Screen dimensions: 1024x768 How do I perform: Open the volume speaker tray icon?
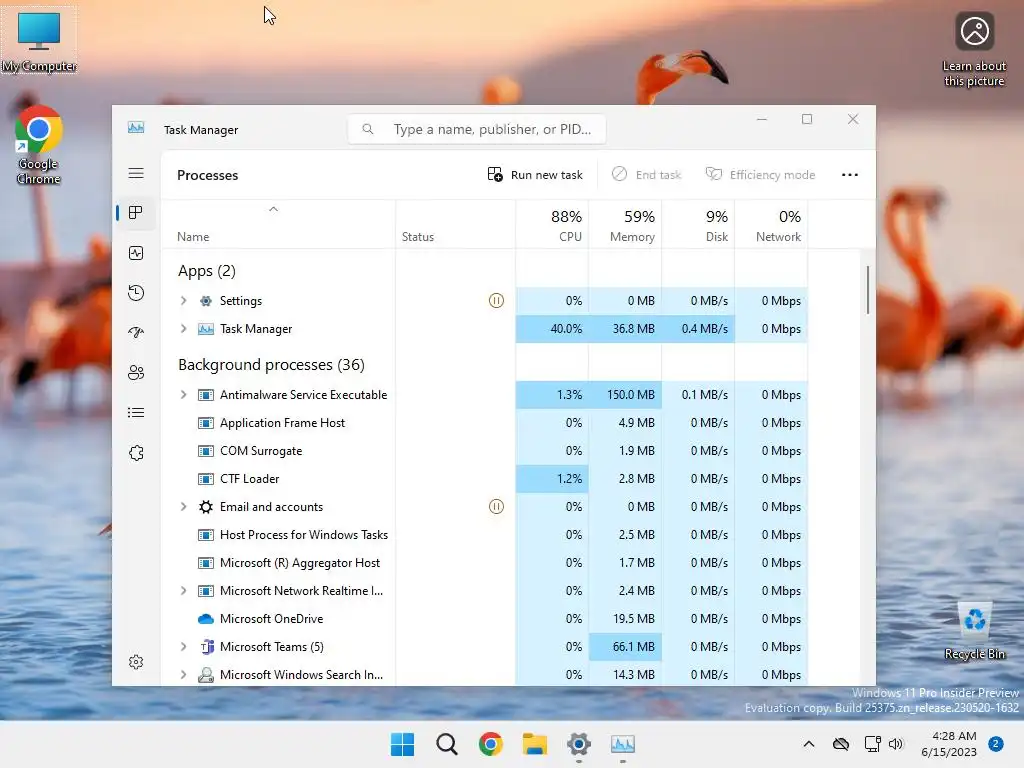point(896,744)
